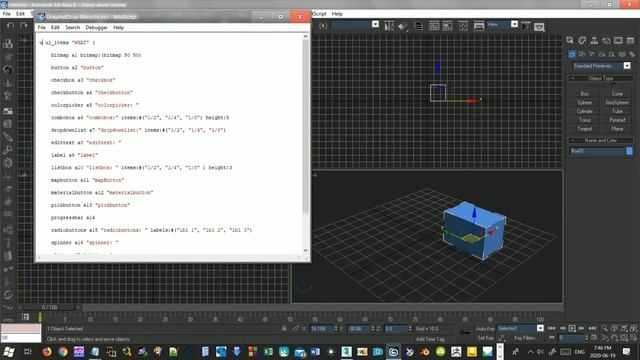The image size is (640, 360).
Task: Click the Tube primitive button
Action: (x=617, y=111)
